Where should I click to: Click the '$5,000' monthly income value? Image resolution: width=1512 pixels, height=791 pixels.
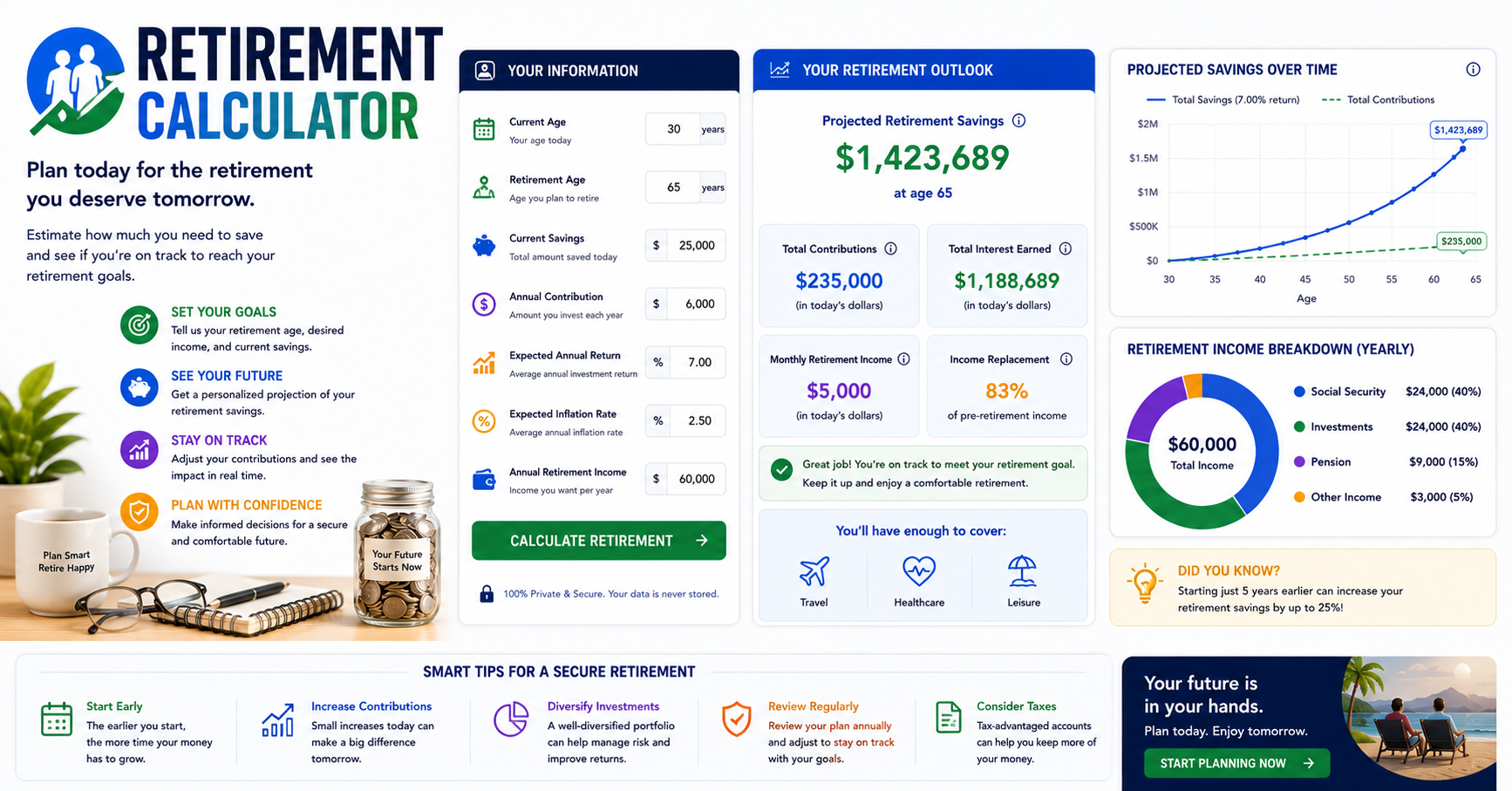(839, 391)
